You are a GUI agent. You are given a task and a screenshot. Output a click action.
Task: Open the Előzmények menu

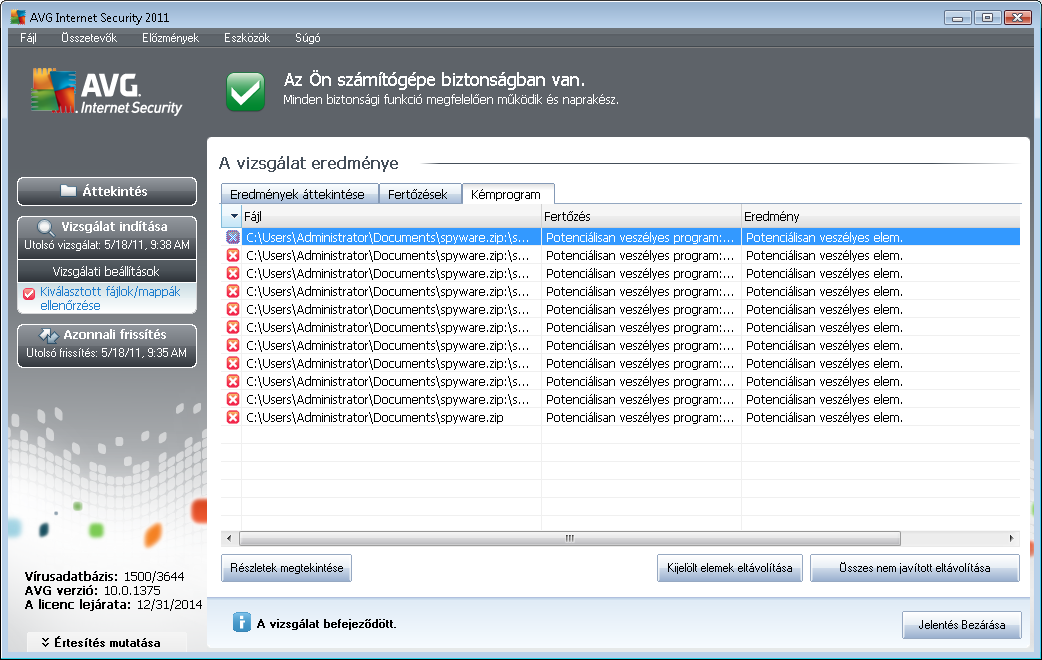pos(170,38)
